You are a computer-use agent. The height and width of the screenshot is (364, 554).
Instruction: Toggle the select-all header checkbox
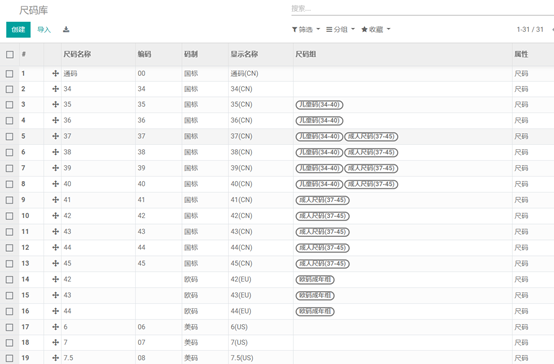click(x=10, y=54)
